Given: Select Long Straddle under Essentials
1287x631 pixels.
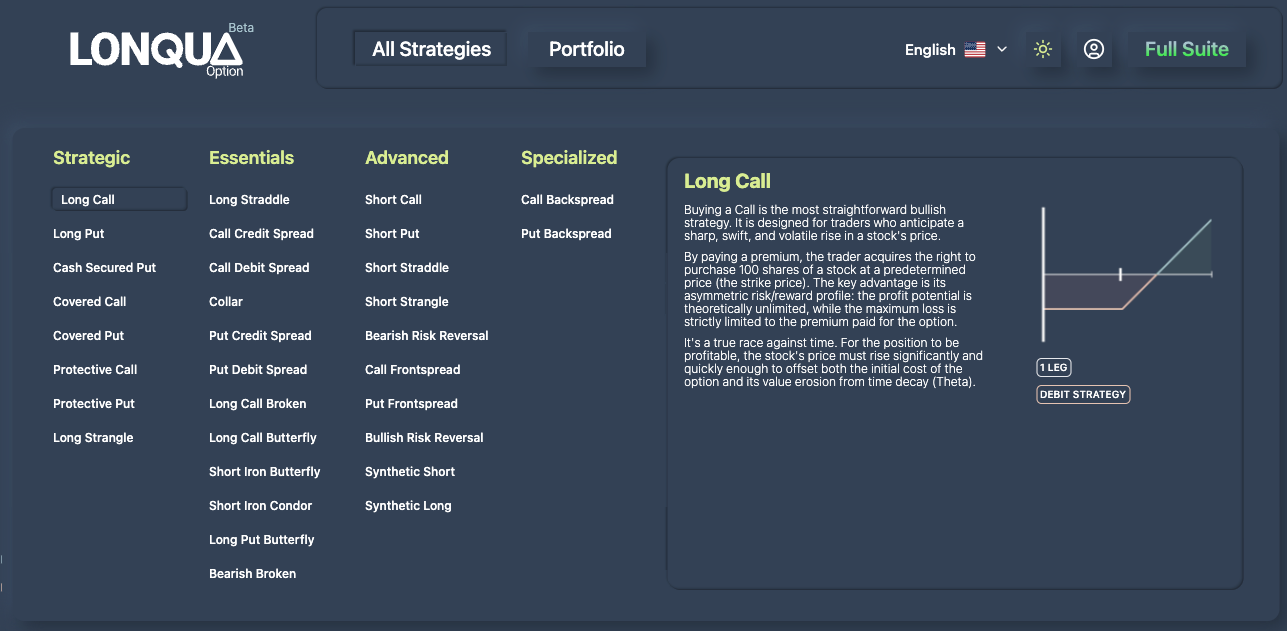Looking at the screenshot, I should tap(249, 199).
